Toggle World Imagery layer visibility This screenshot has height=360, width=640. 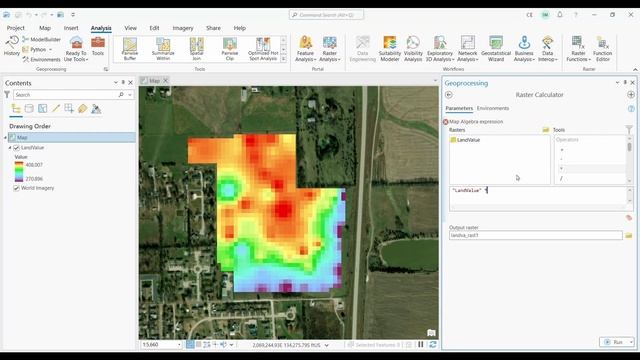17,188
